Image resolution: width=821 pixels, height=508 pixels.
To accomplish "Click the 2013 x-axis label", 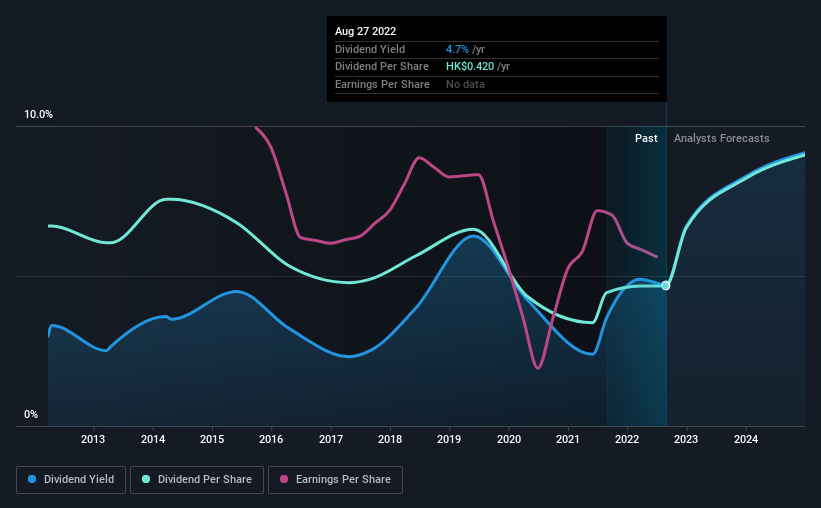I will [x=93, y=439].
